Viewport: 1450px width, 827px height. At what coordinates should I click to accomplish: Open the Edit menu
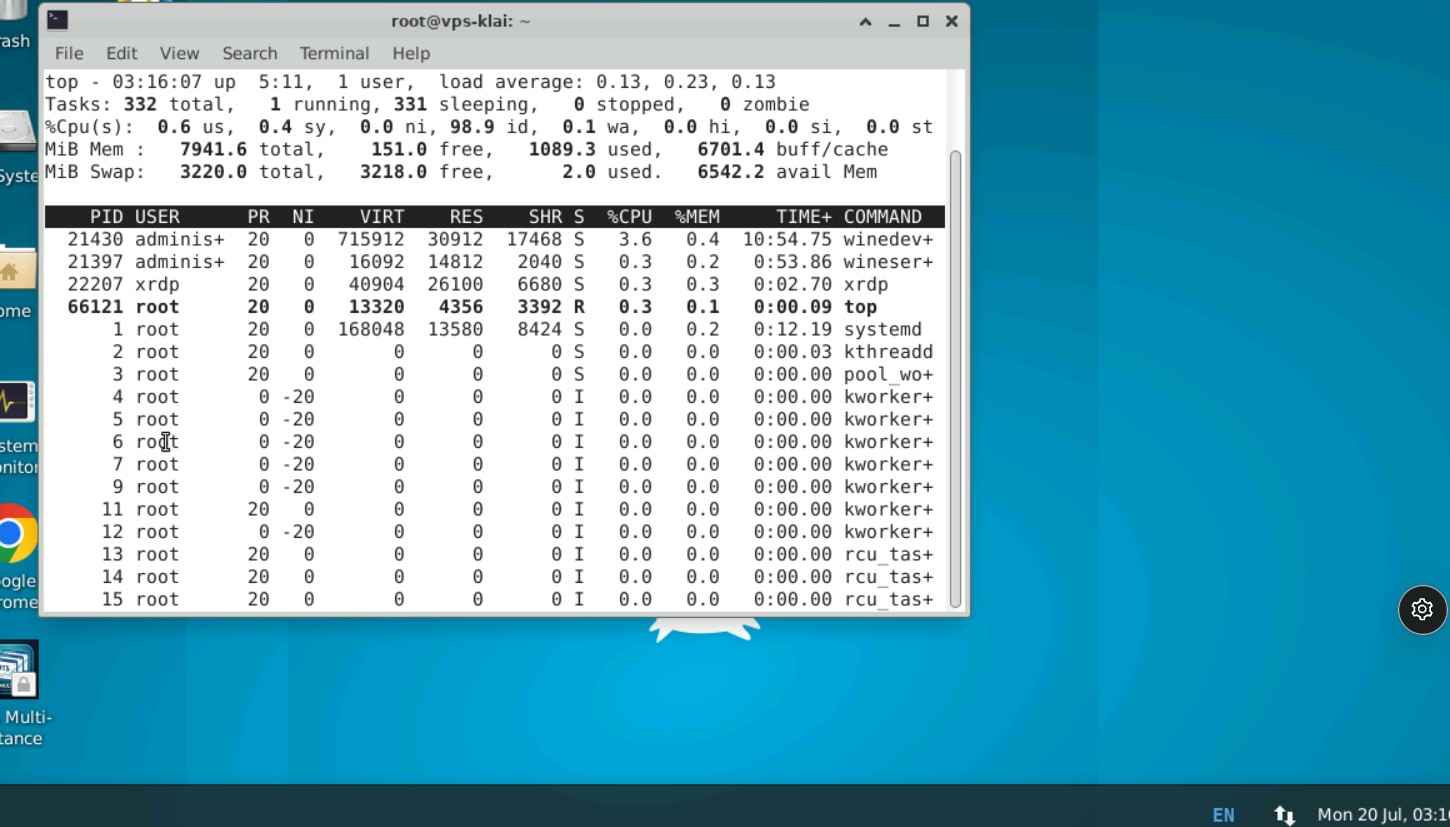coord(121,53)
